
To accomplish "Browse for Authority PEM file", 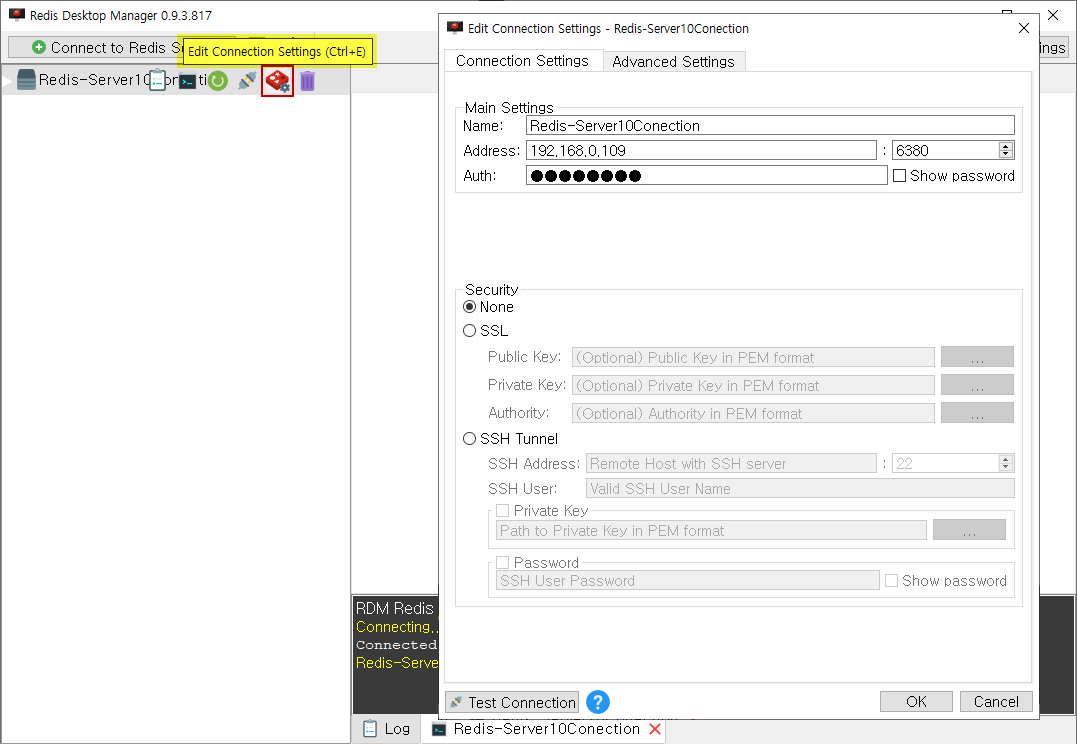I will point(977,414).
